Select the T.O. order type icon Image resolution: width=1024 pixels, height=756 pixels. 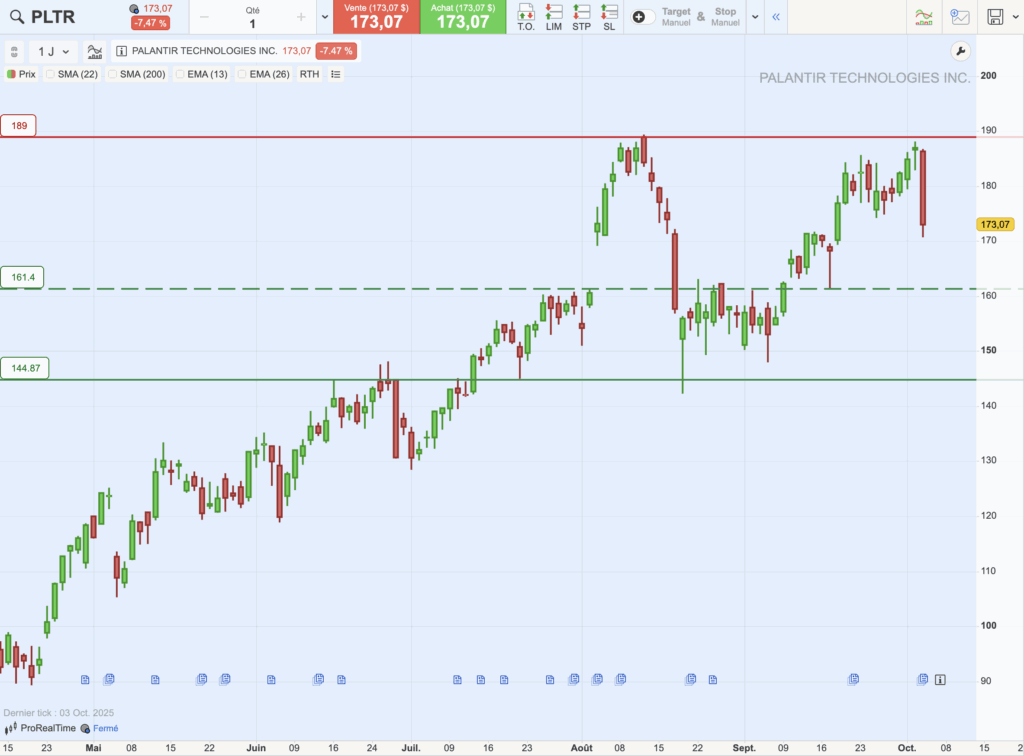tap(526, 17)
